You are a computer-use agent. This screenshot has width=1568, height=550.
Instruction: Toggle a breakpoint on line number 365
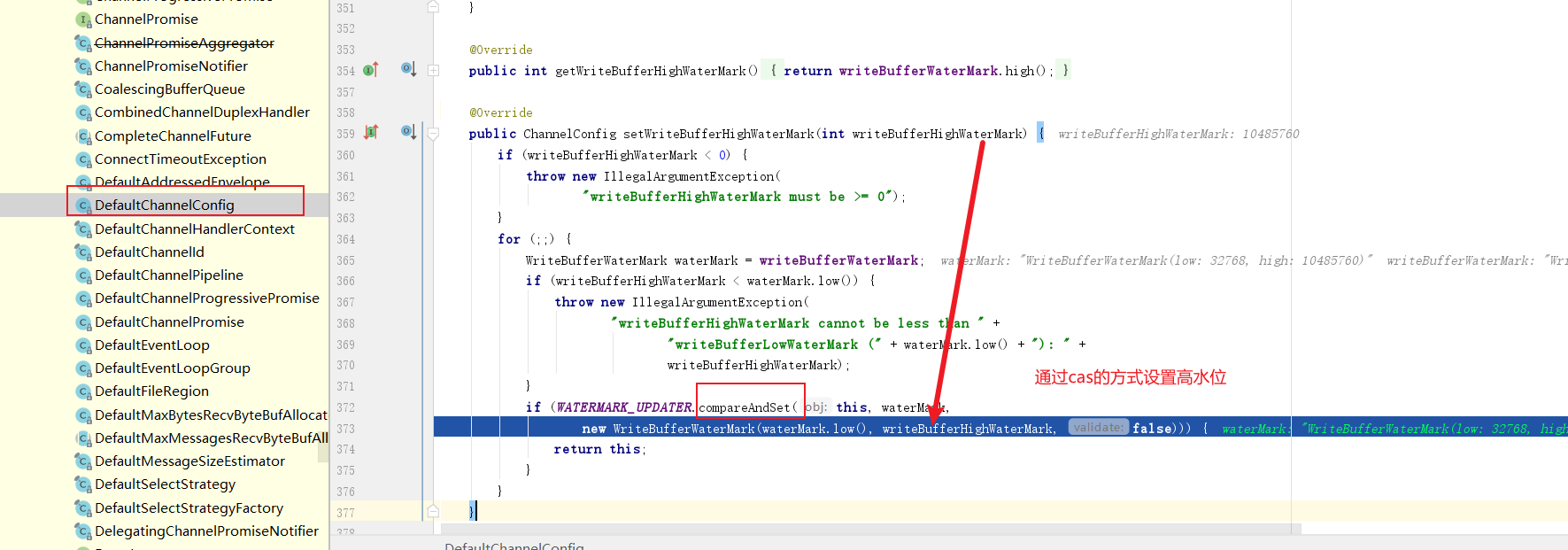point(345,260)
